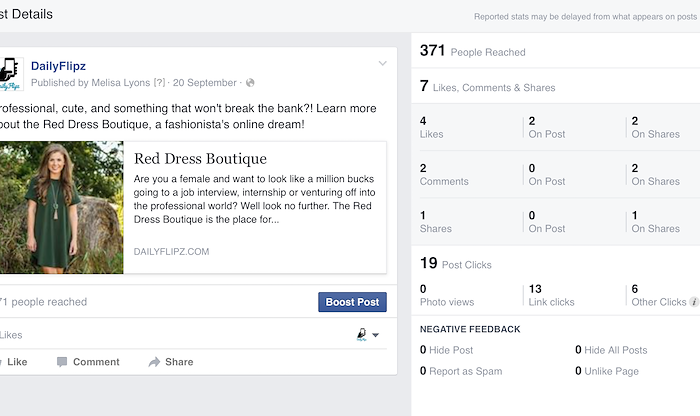Open the post options chevron menu
Viewport: 700px width, 416px height.
(383, 63)
